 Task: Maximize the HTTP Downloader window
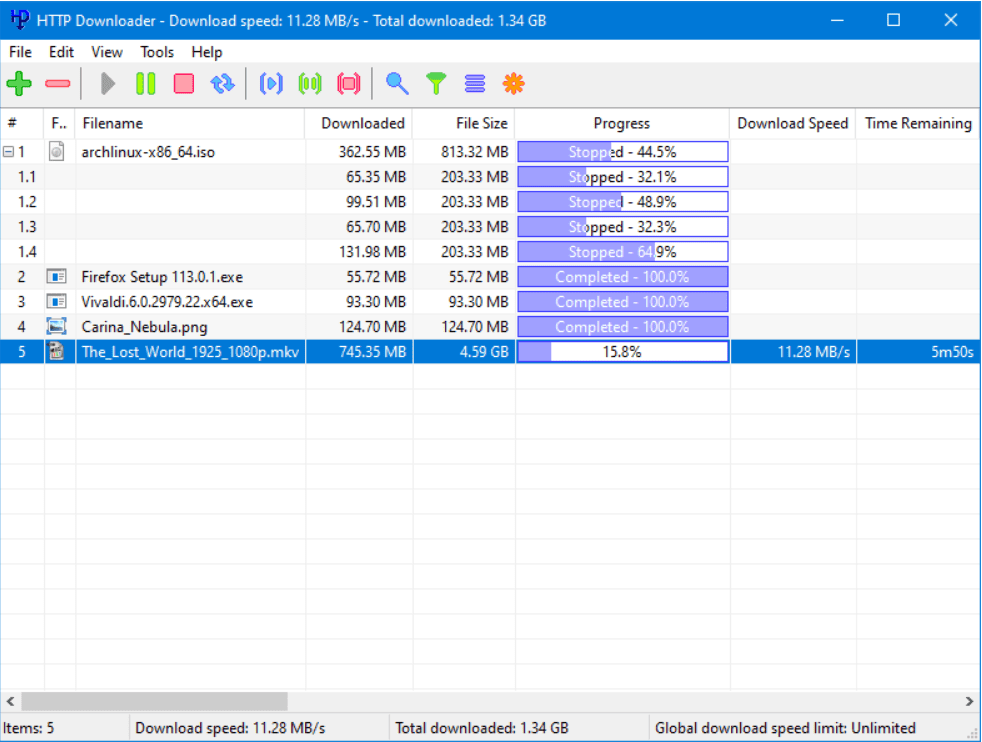(x=894, y=20)
